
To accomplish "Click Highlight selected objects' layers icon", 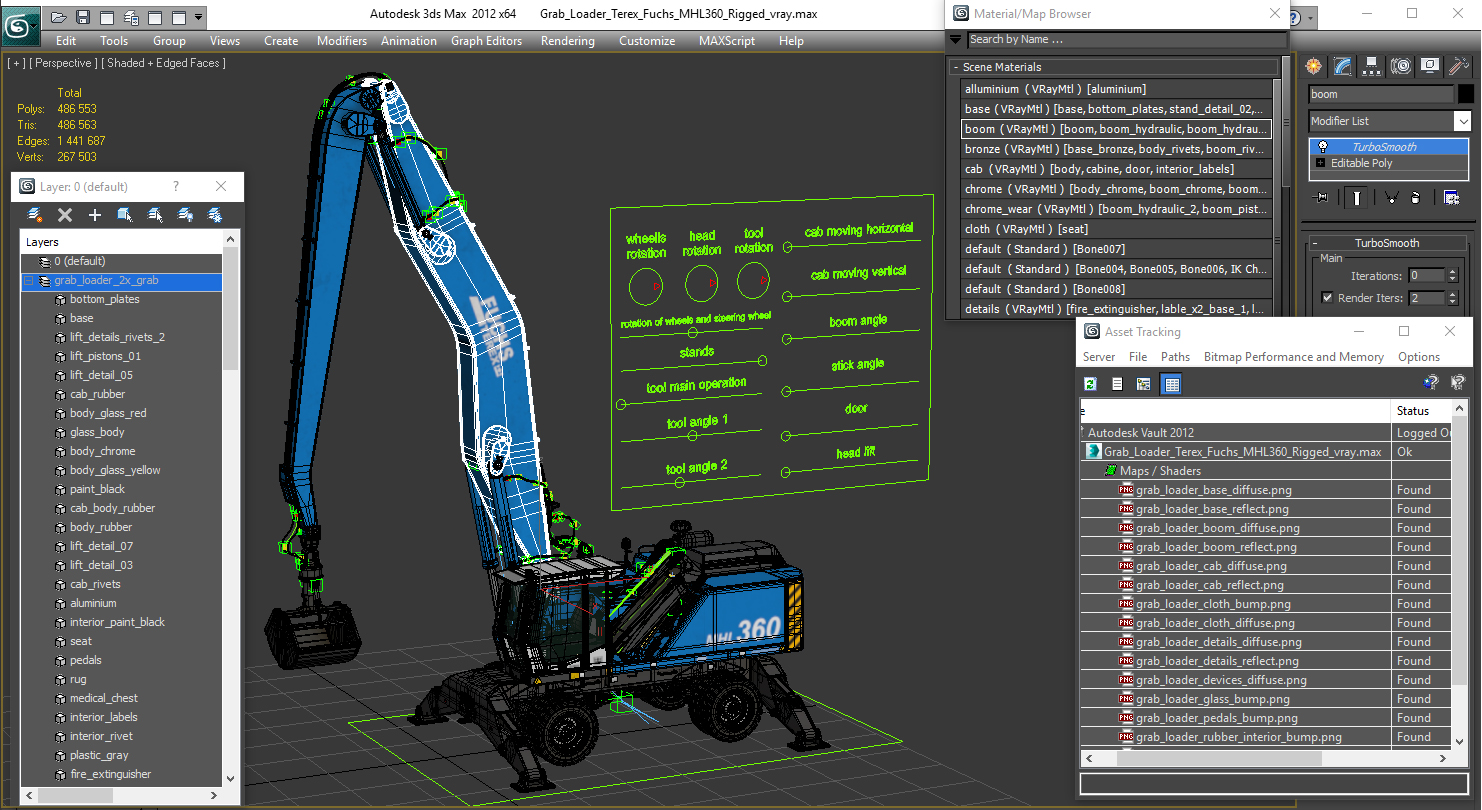I will click(155, 215).
